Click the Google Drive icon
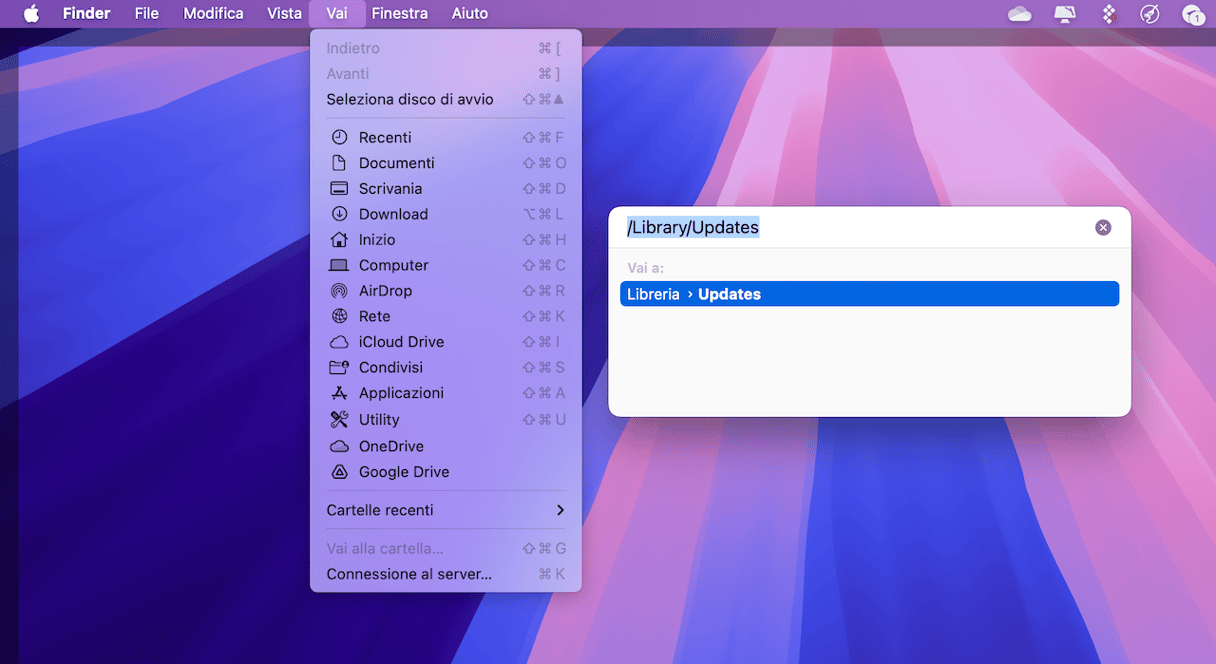The width and height of the screenshot is (1216, 664). coord(339,472)
